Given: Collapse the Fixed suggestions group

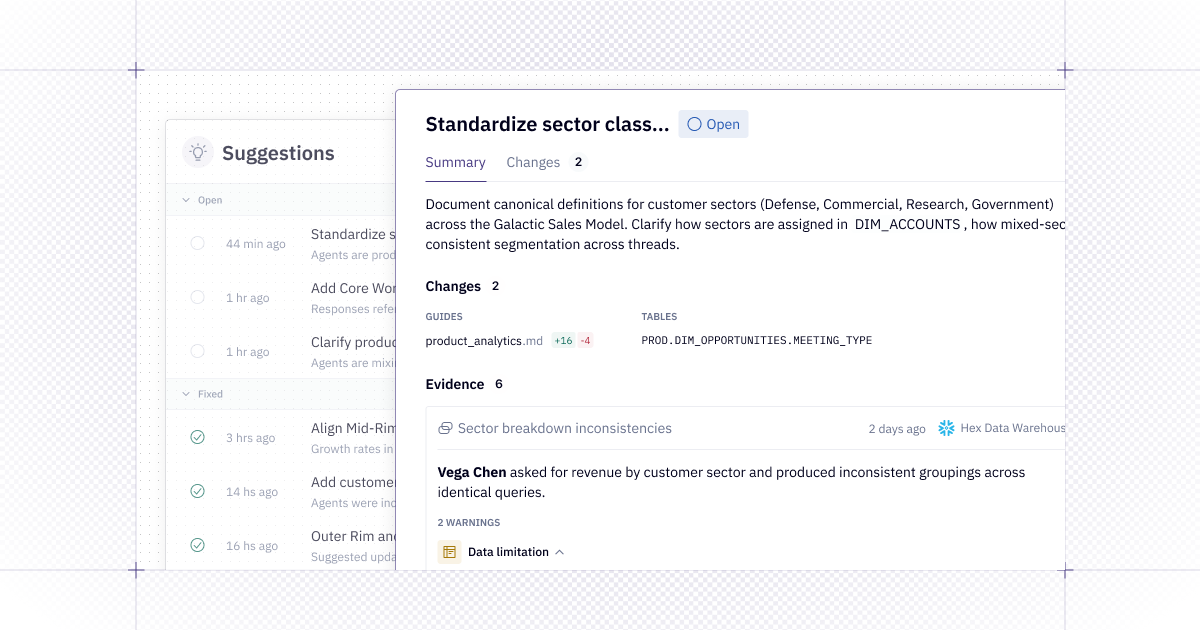Looking at the screenshot, I should tap(186, 394).
